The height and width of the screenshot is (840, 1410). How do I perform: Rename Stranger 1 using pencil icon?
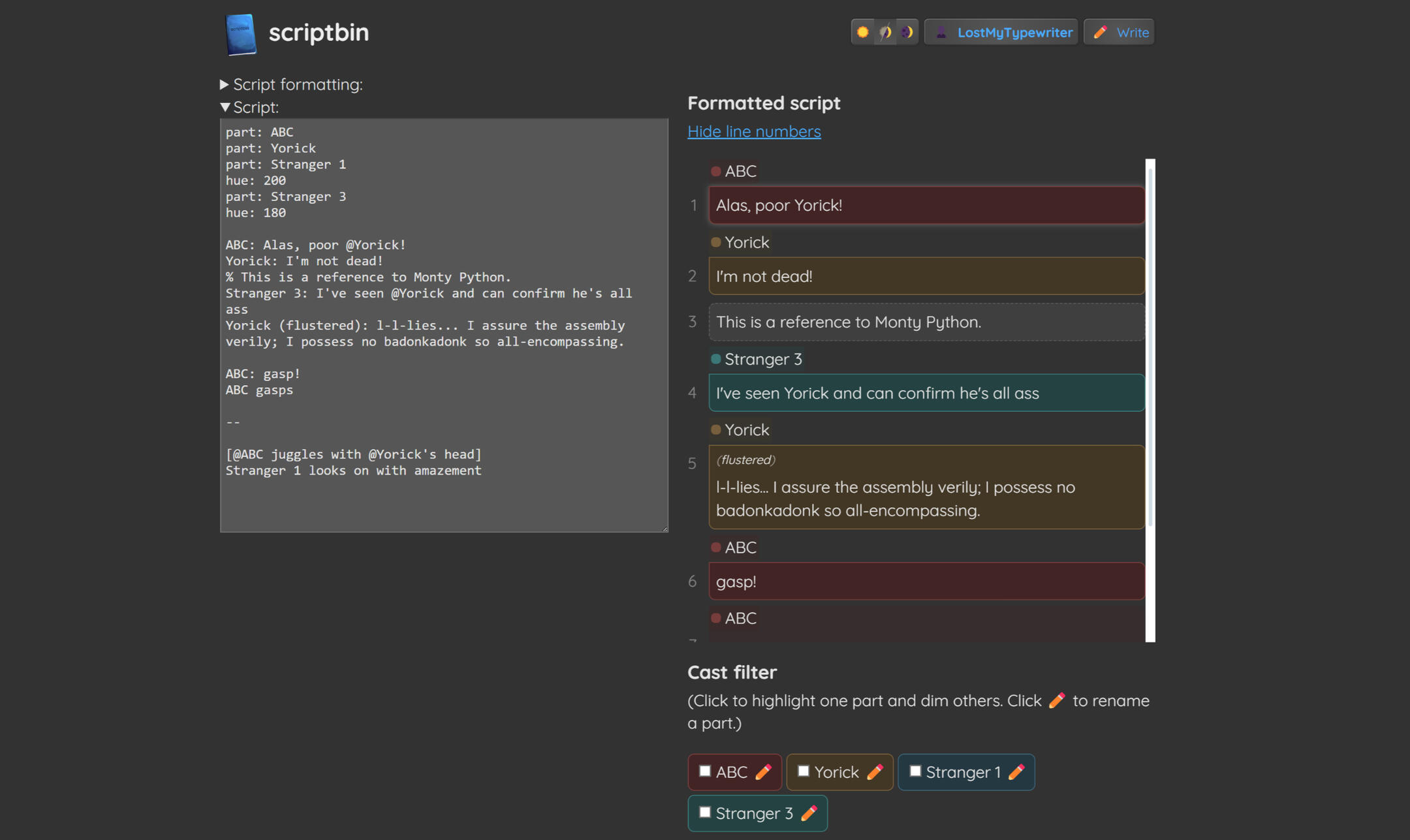pyautogui.click(x=1016, y=772)
